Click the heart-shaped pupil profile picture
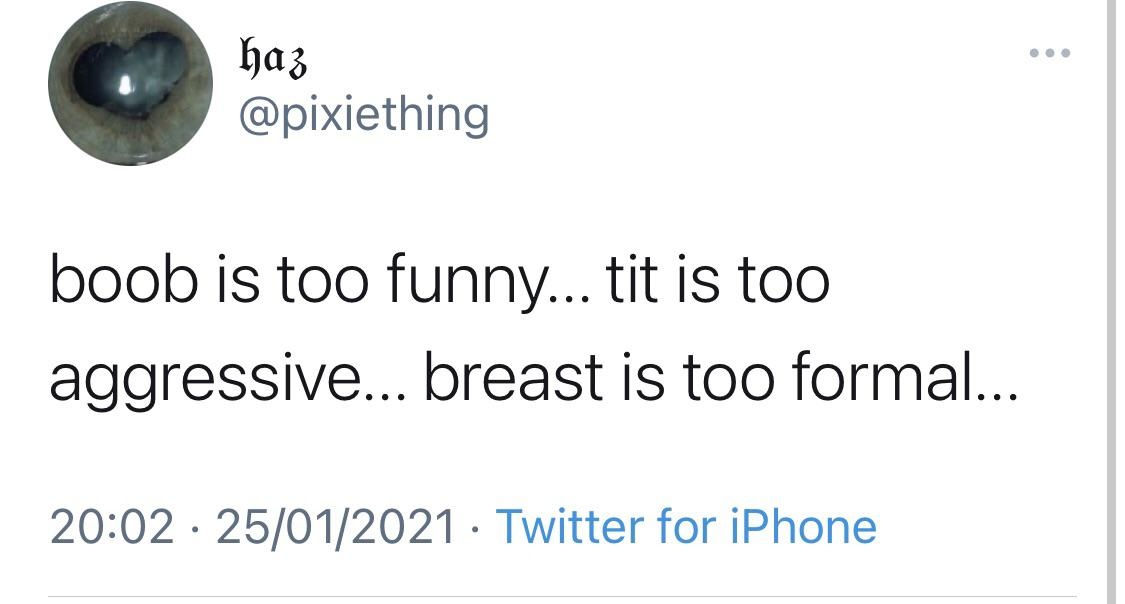 (x=131, y=85)
